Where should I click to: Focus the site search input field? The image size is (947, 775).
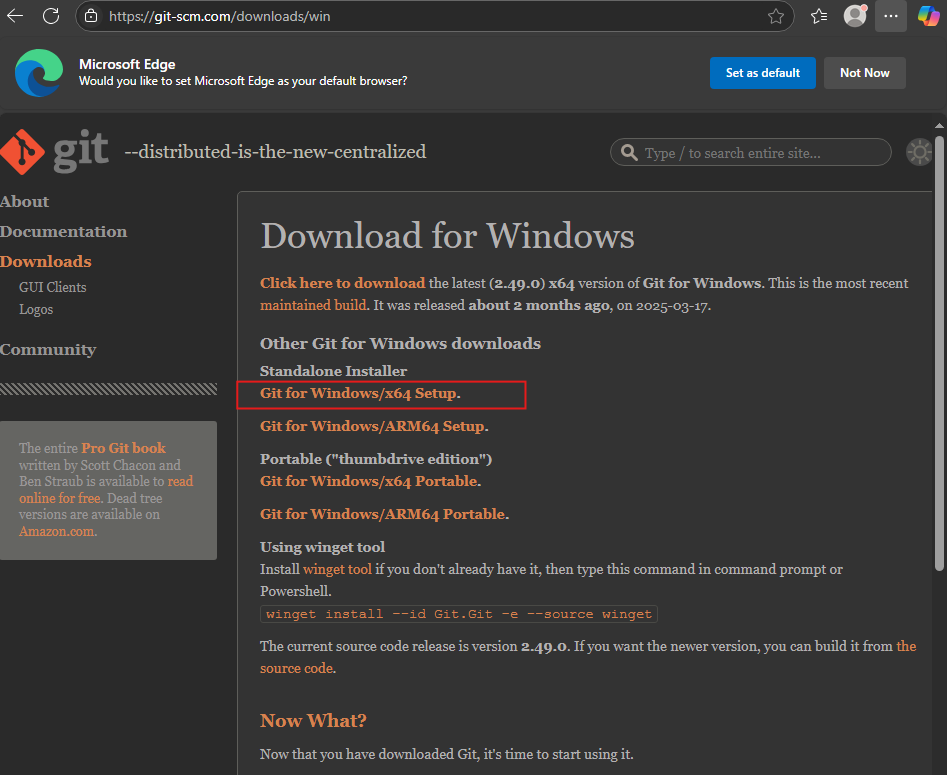(751, 152)
